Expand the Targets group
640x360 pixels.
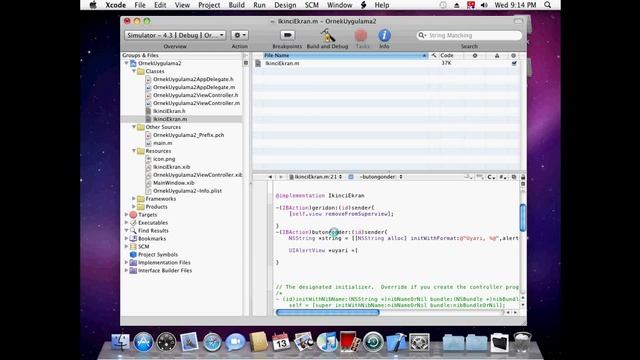click(x=127, y=215)
